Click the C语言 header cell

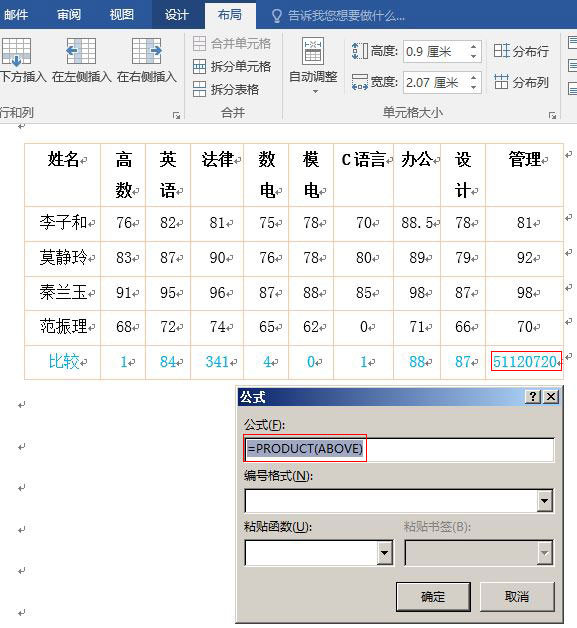pyautogui.click(x=364, y=175)
